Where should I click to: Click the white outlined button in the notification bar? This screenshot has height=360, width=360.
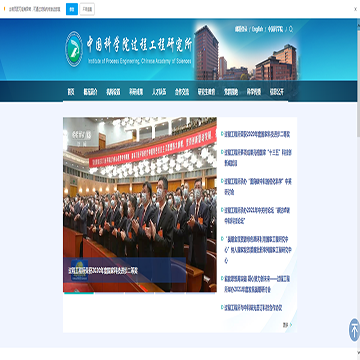(87, 9)
